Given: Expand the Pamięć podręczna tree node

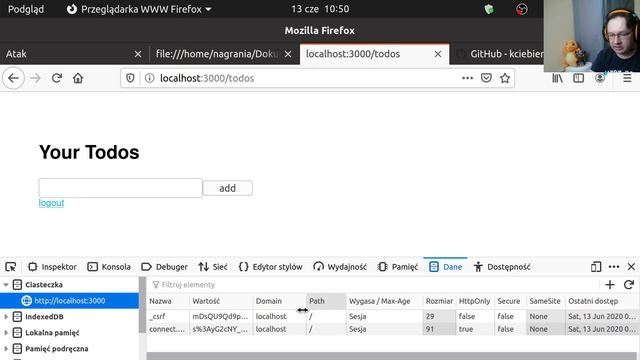Looking at the screenshot, I should click(6, 349).
